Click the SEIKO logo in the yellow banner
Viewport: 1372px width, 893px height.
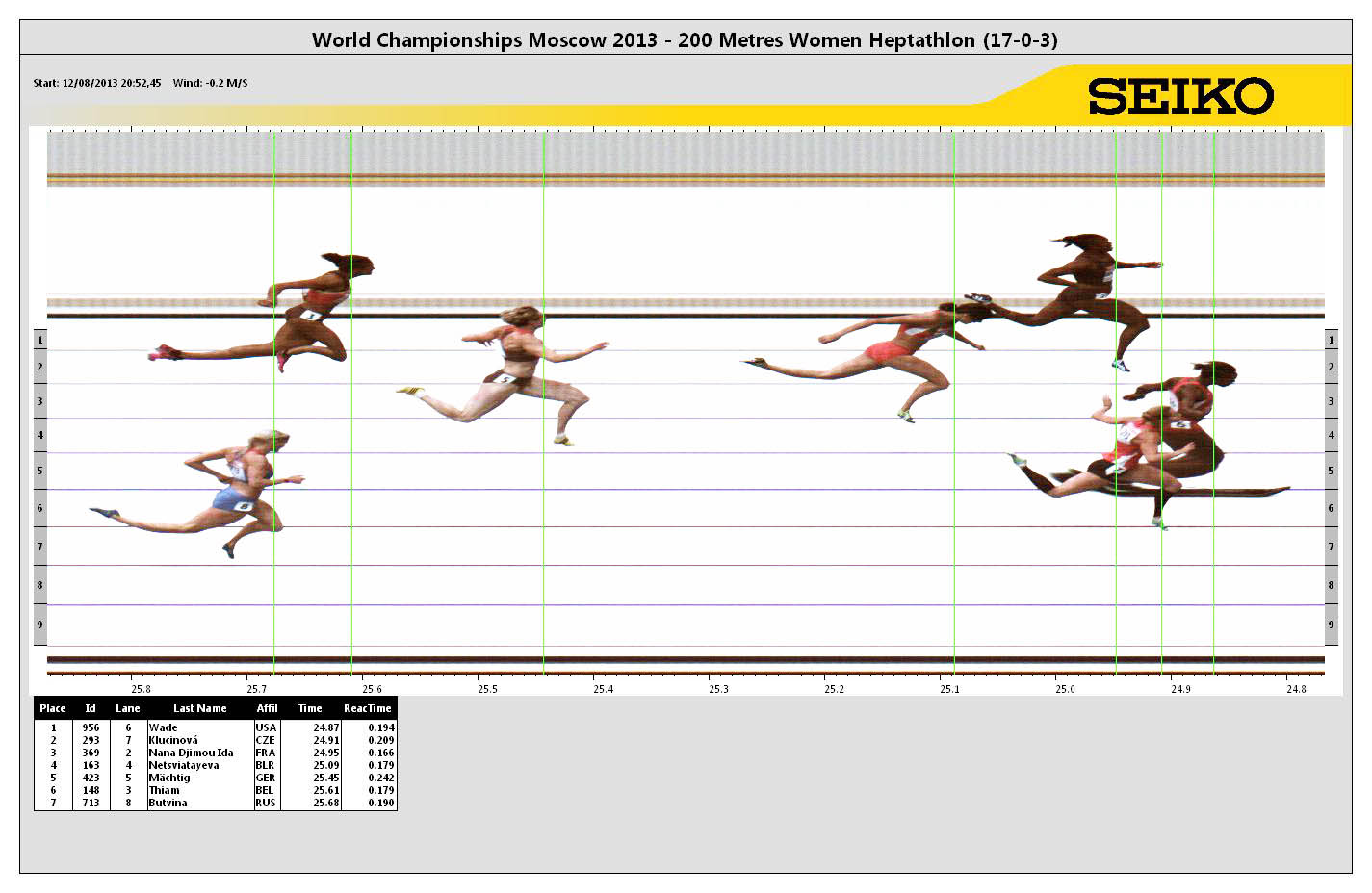click(x=1180, y=96)
